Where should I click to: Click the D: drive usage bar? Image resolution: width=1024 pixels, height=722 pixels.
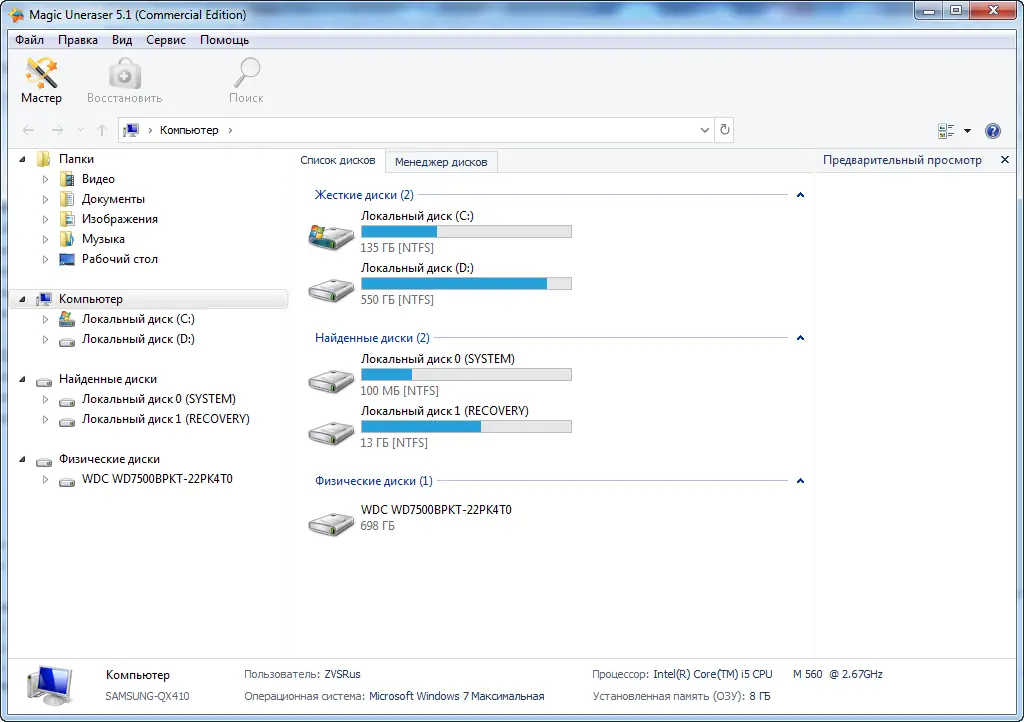tap(465, 283)
